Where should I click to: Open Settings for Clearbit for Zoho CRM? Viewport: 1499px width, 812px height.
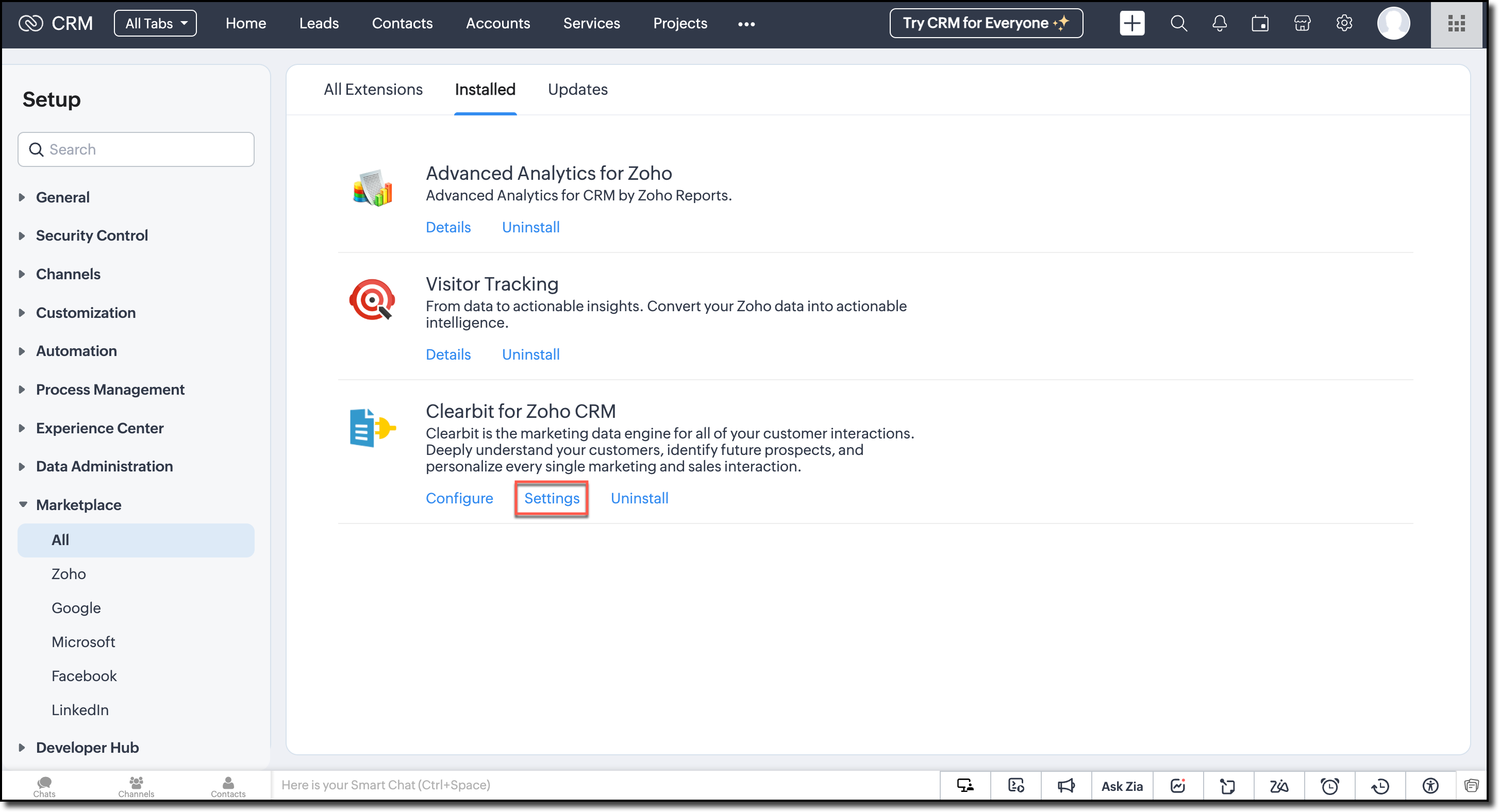point(551,499)
